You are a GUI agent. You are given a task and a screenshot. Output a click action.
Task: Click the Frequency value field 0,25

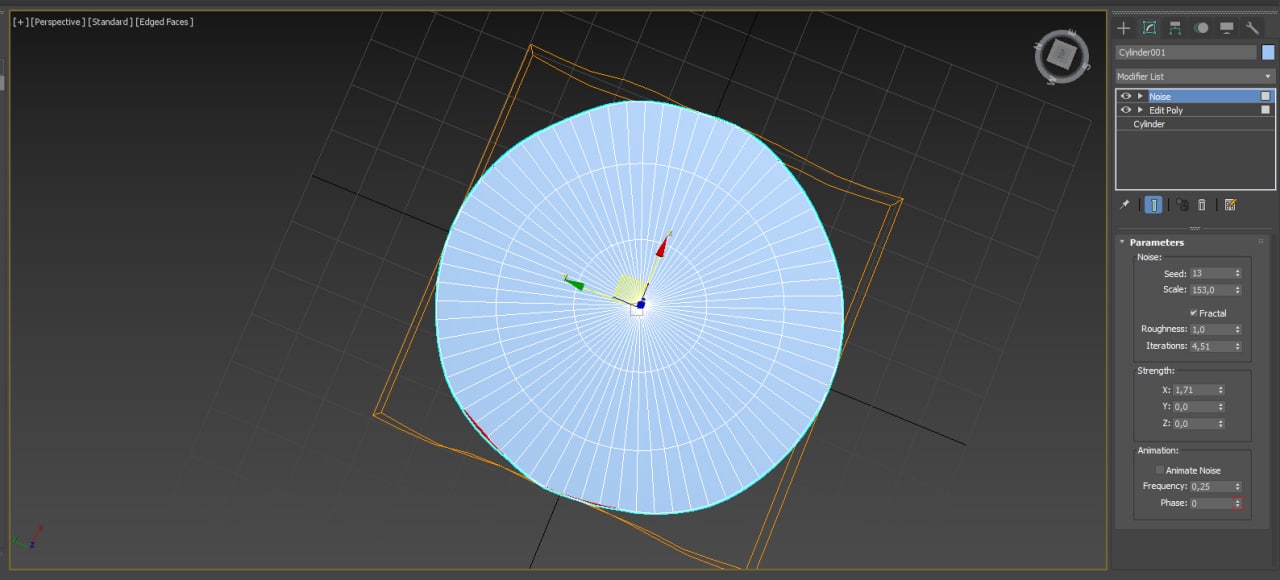[x=1211, y=486]
